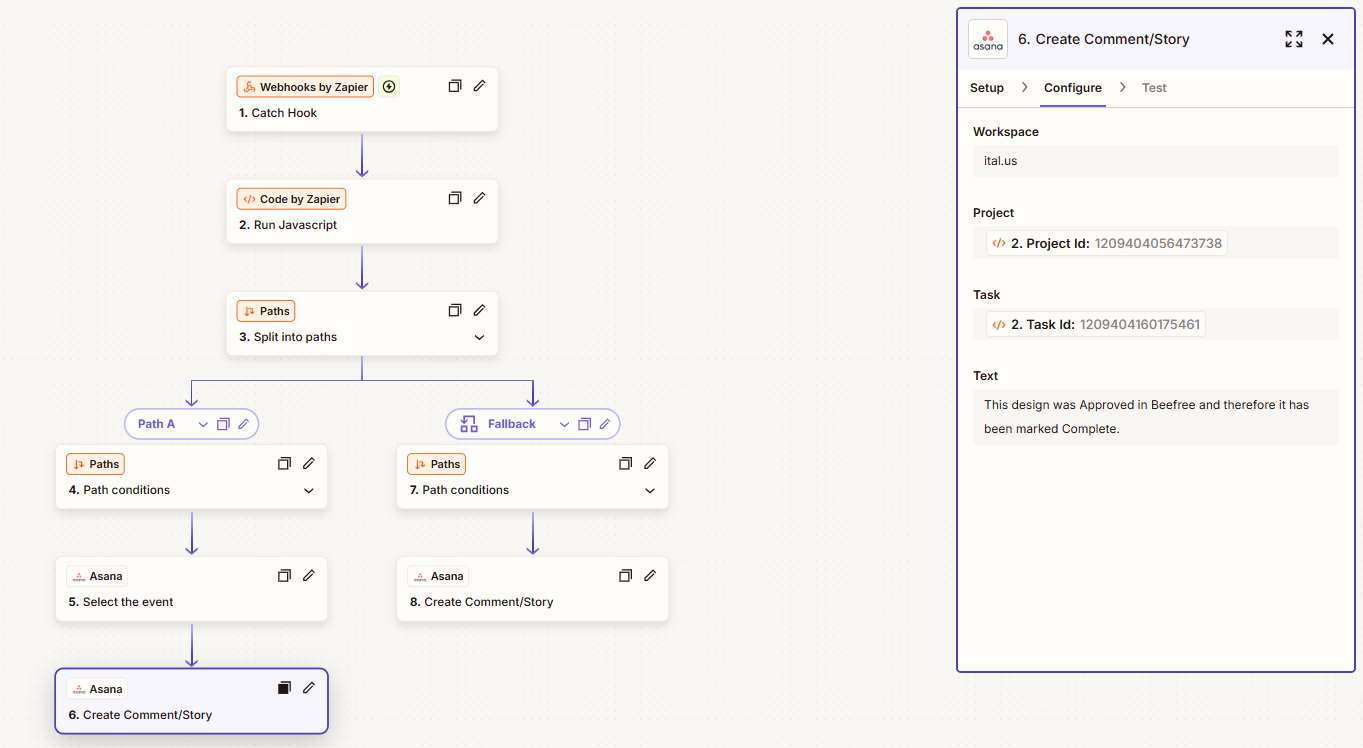Copy the Split into paths step

(x=455, y=310)
